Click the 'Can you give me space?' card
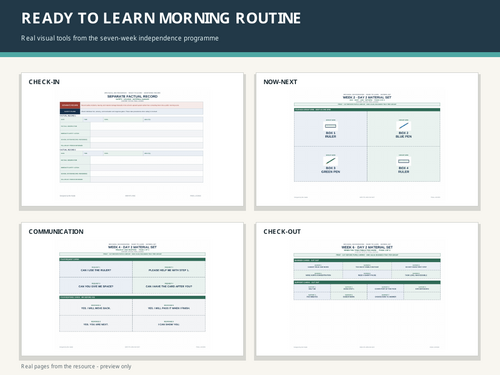 pos(96,286)
